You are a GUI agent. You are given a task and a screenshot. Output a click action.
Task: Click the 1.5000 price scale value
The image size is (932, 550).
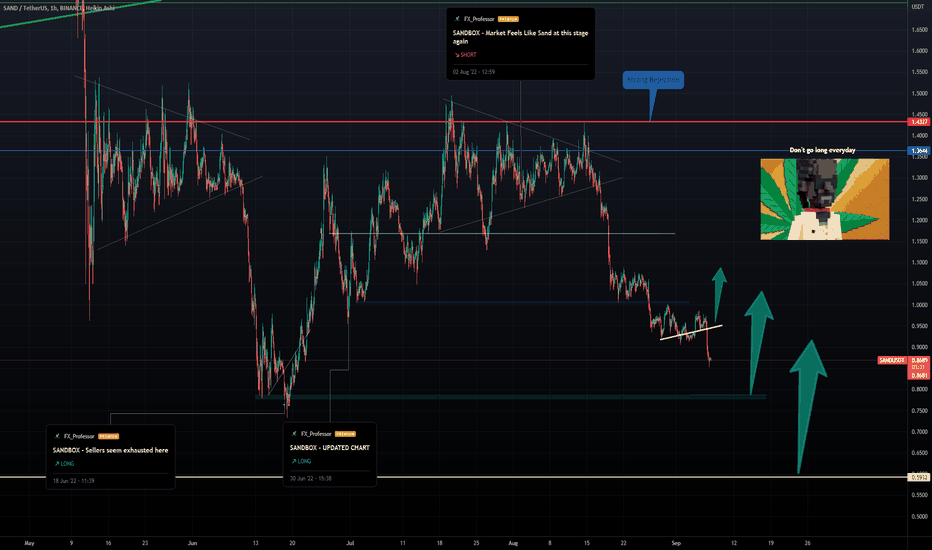click(x=920, y=94)
